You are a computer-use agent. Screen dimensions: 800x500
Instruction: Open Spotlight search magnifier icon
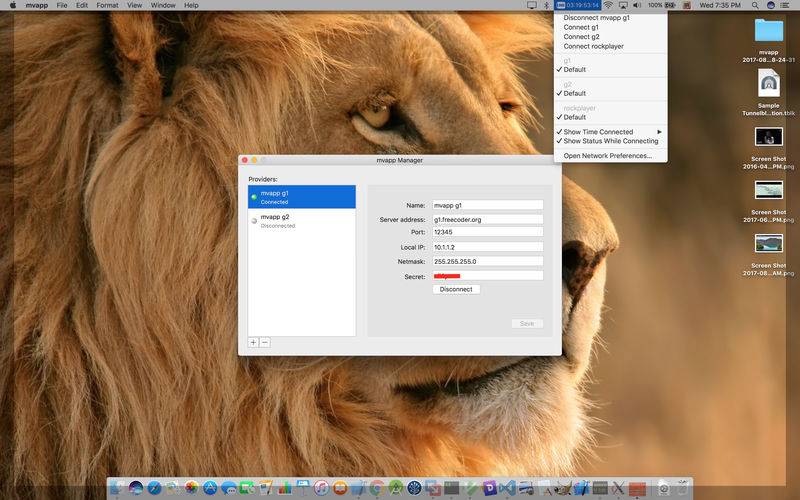point(755,5)
